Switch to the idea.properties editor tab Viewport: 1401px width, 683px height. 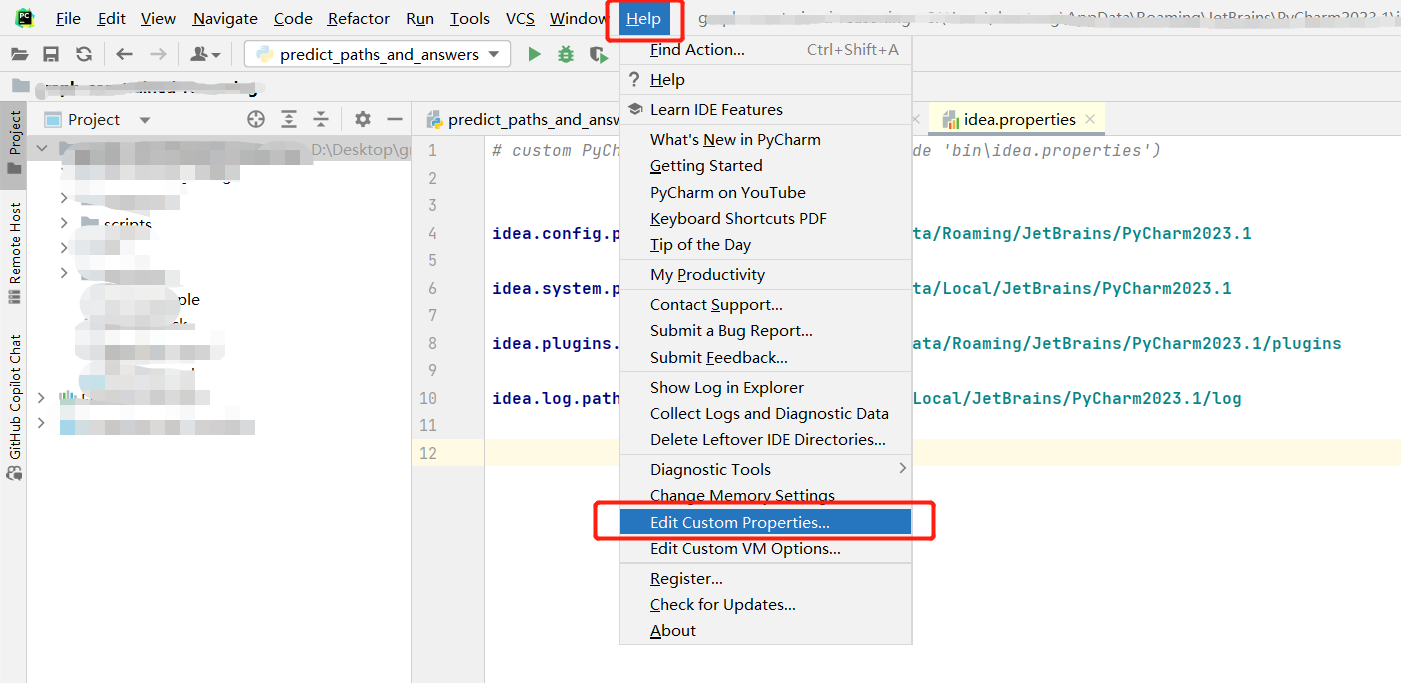[1019, 119]
